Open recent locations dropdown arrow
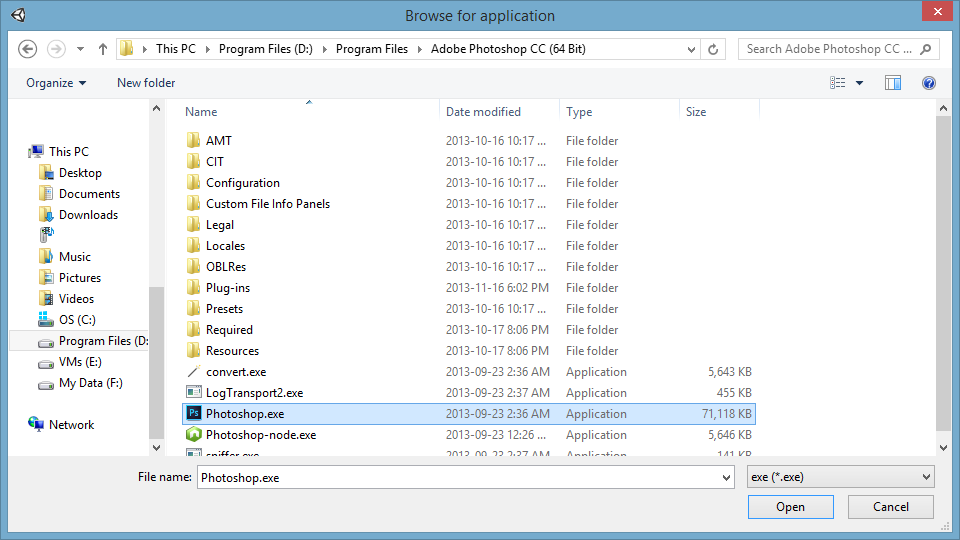 80,49
